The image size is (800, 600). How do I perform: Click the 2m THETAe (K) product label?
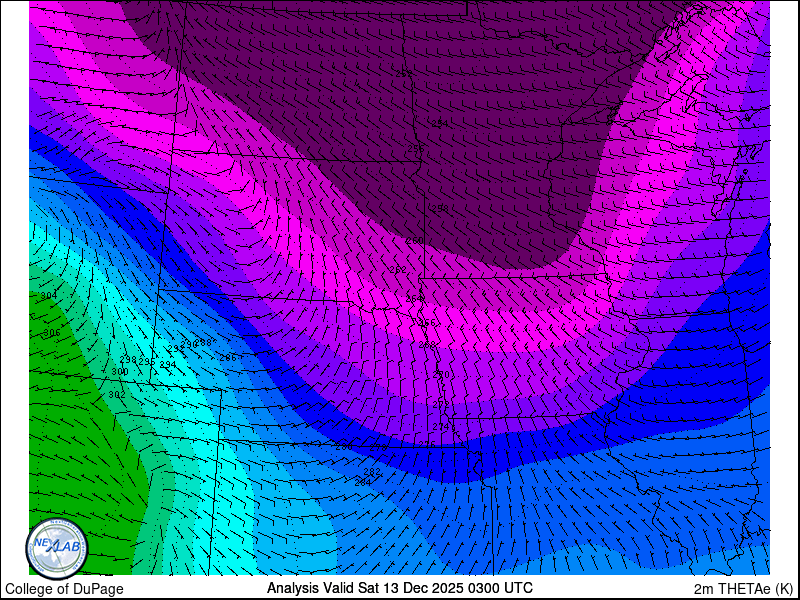743,589
